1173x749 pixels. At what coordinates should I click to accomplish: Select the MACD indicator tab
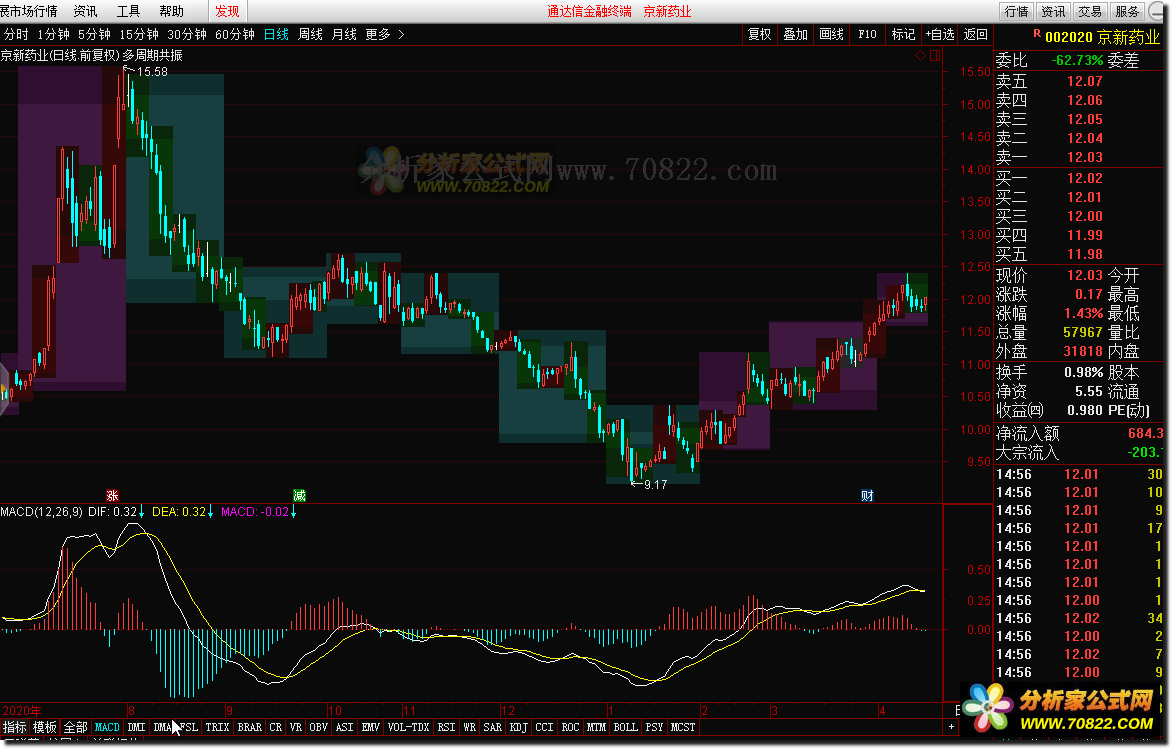(x=107, y=727)
